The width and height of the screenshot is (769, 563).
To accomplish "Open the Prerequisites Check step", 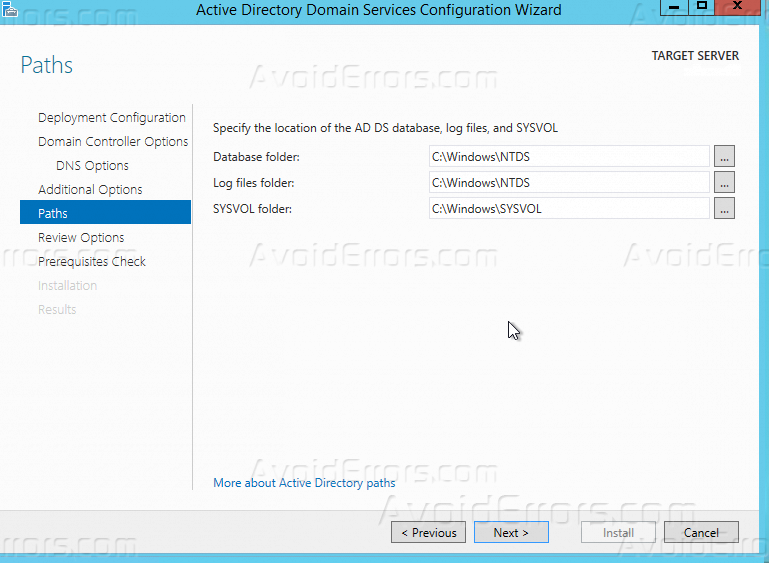I will [92, 261].
